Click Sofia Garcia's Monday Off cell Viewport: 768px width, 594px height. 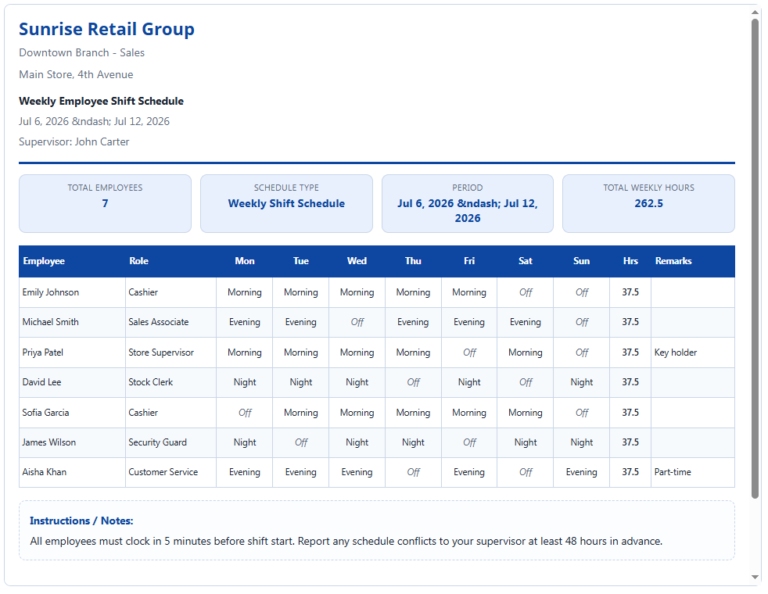point(244,413)
